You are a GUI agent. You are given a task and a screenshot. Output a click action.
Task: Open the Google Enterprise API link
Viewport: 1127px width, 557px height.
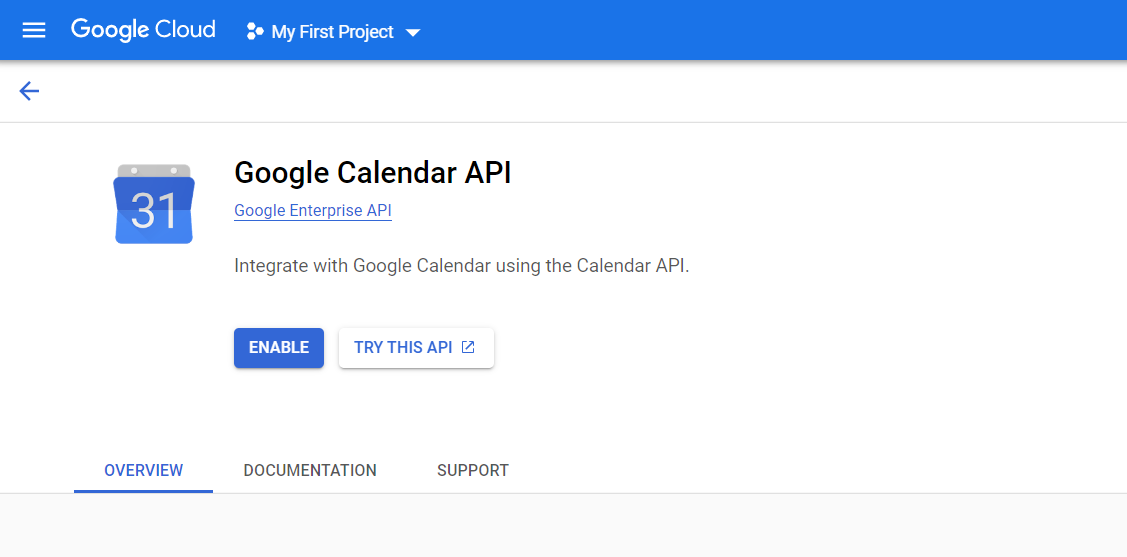point(312,211)
